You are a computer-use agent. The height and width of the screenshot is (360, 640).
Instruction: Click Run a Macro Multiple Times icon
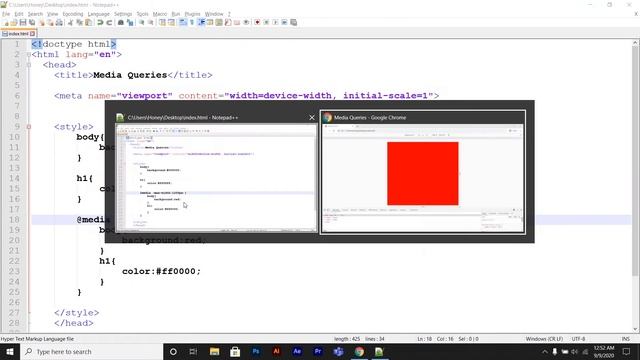284,22
